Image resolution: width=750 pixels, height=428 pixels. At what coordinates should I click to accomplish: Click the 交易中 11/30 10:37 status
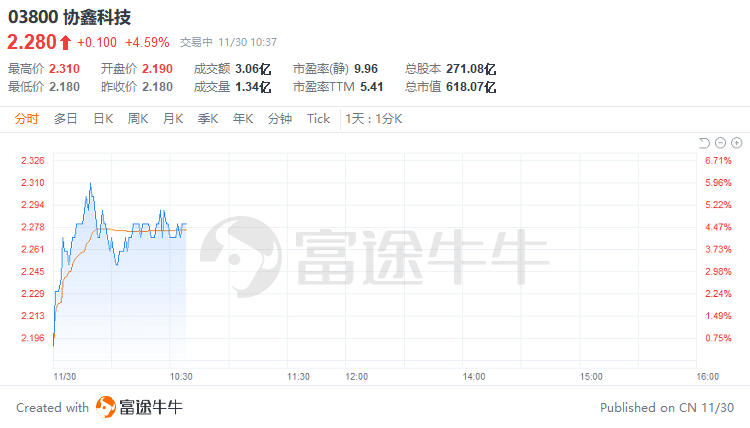[228, 43]
